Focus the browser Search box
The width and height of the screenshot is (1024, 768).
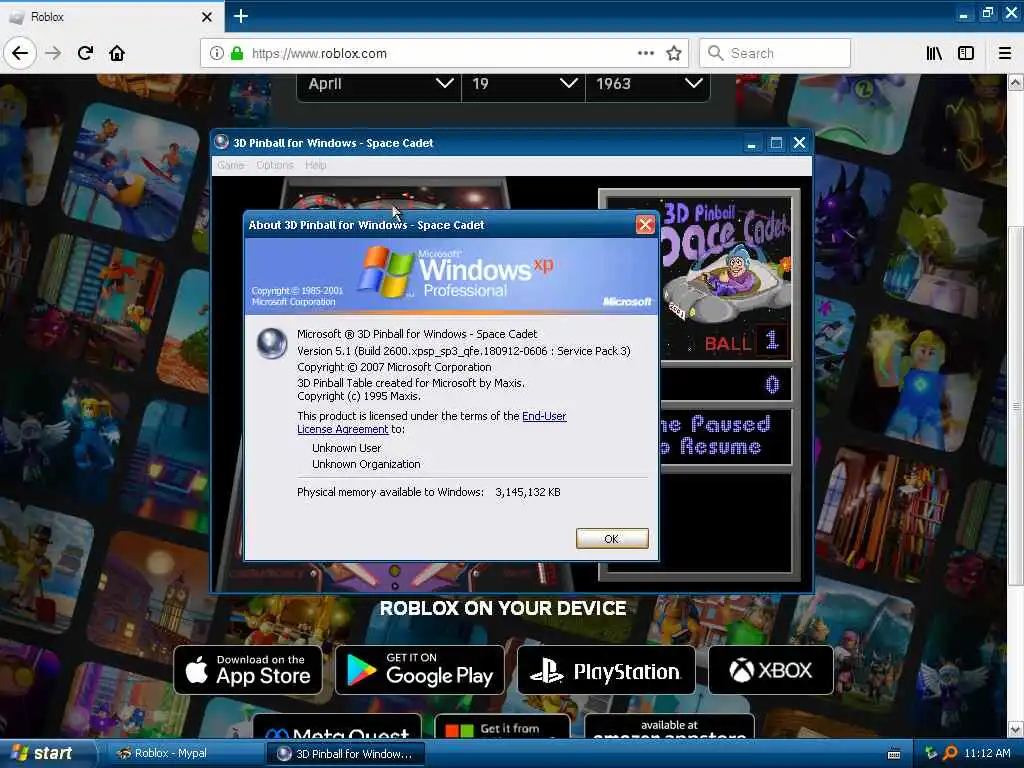click(x=775, y=53)
